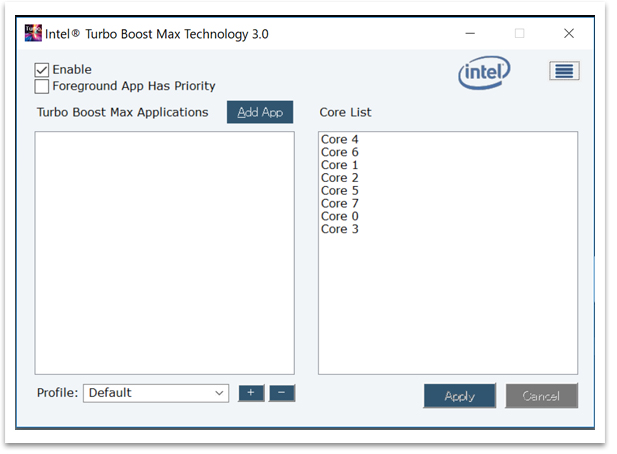
Task: Select Core 0 in Core List
Action: click(x=340, y=216)
